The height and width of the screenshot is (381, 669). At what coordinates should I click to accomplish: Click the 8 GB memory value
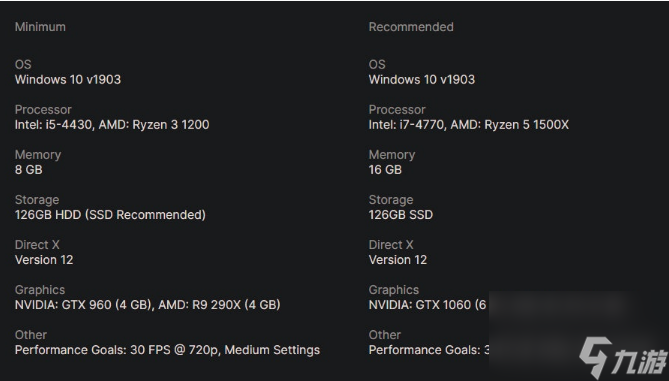pos(29,170)
